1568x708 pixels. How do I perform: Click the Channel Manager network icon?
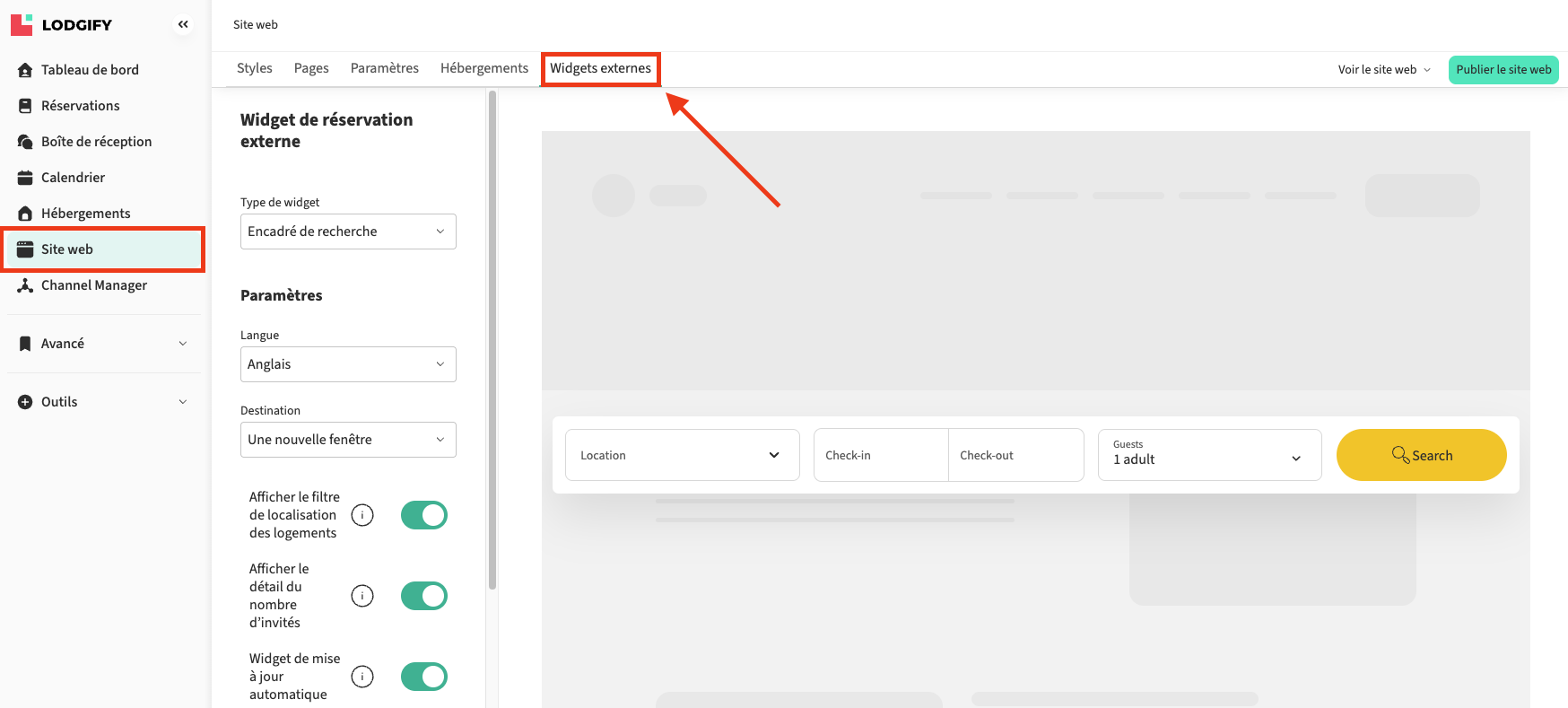25,285
